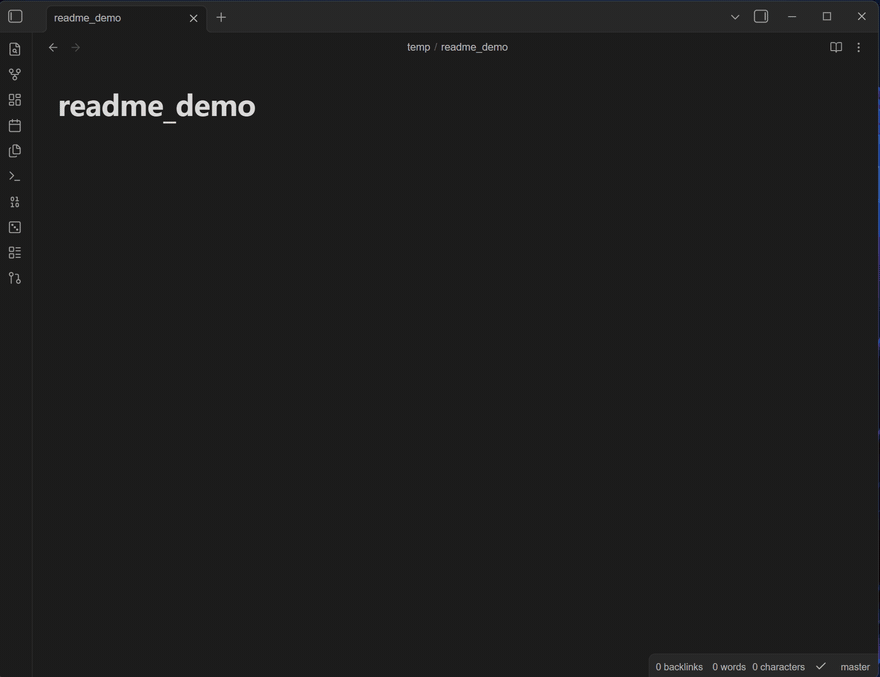
Task: Click the dice random note icon
Action: [x=15, y=227]
